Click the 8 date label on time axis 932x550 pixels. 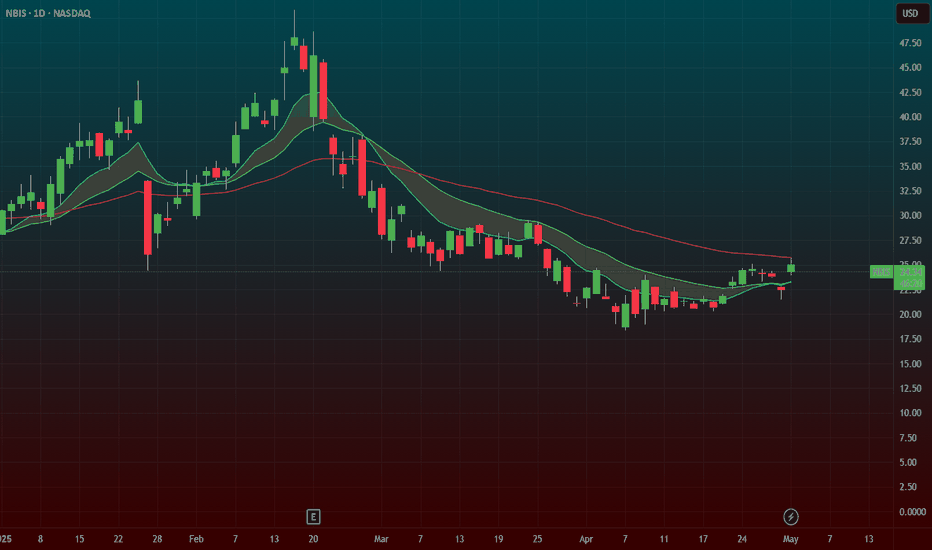point(40,539)
